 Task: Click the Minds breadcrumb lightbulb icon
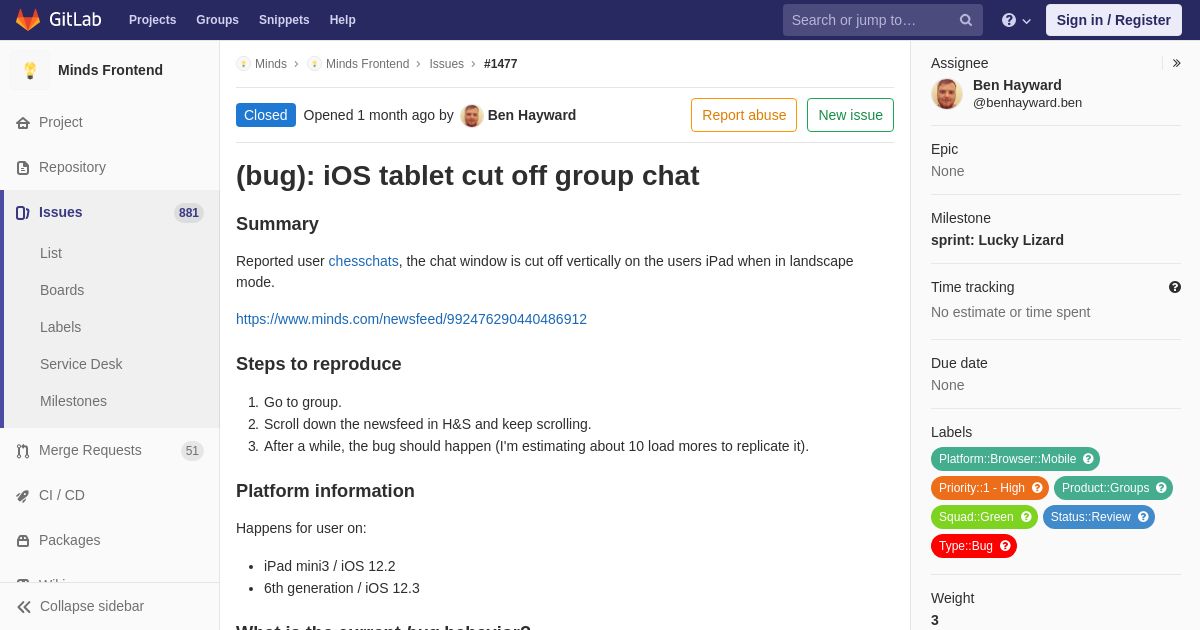[x=243, y=64]
